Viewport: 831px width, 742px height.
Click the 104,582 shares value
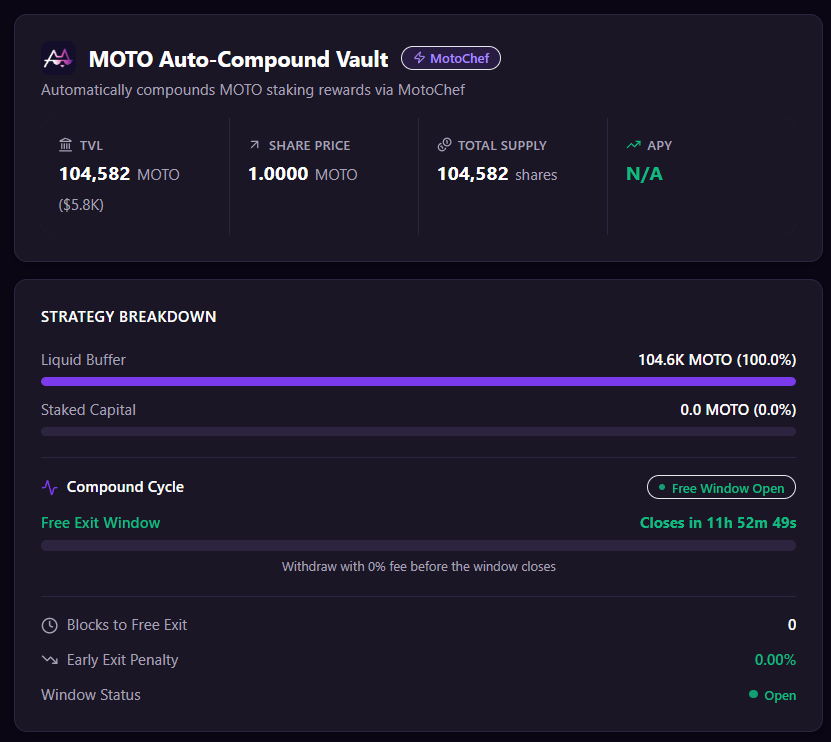(497, 174)
